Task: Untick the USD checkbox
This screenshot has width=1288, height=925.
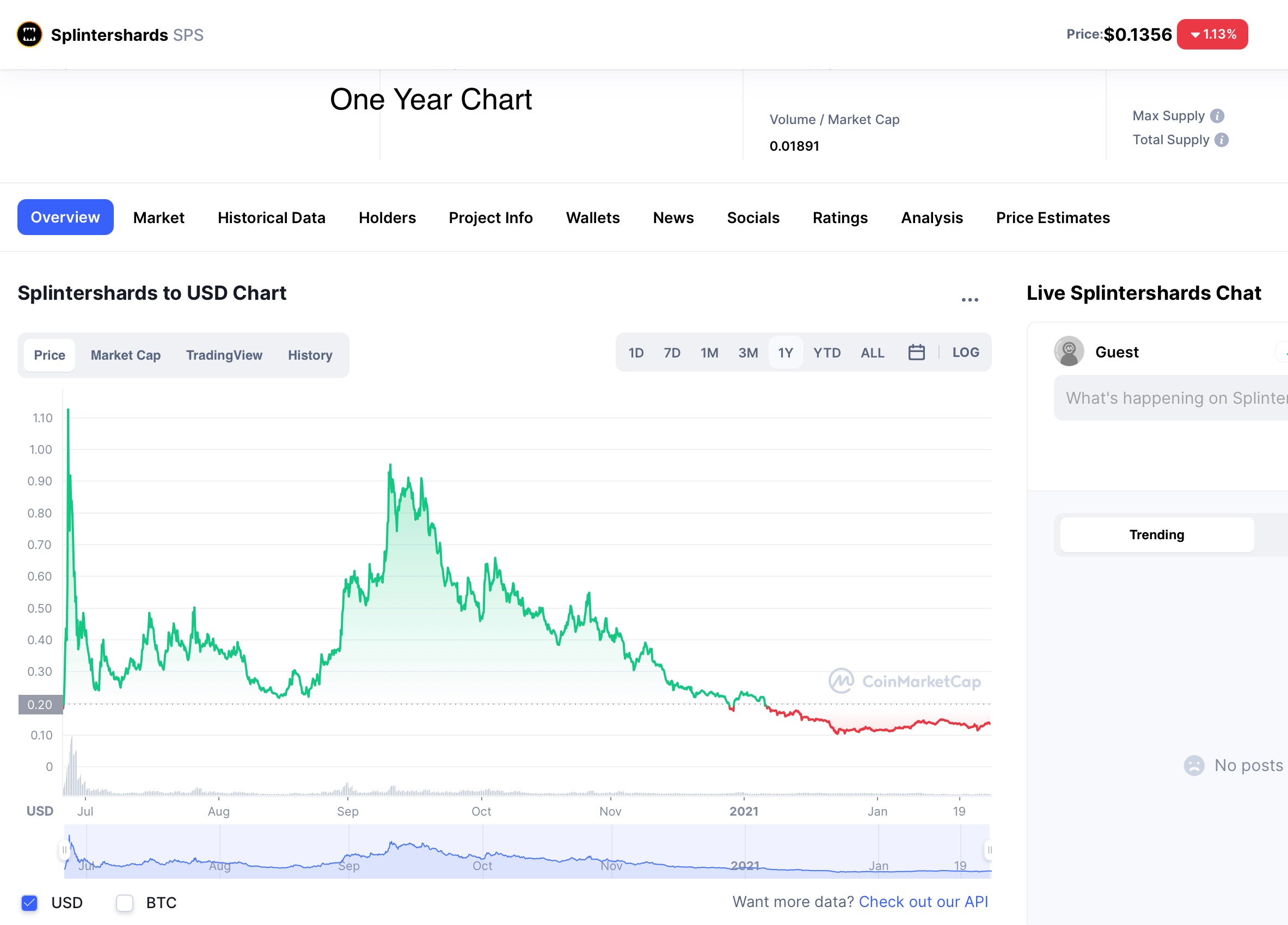Action: 29,902
